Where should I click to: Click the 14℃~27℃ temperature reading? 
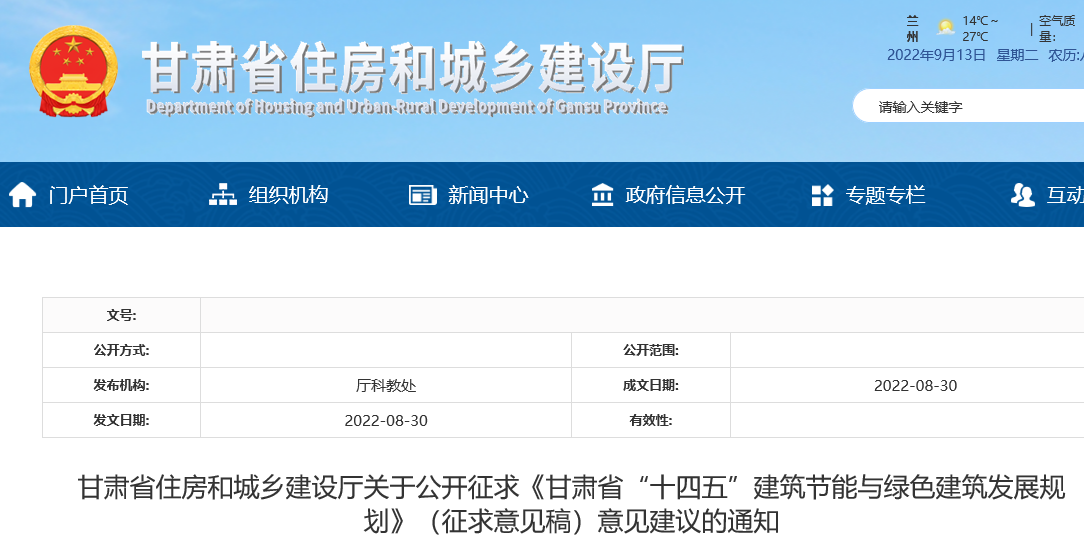point(980,28)
